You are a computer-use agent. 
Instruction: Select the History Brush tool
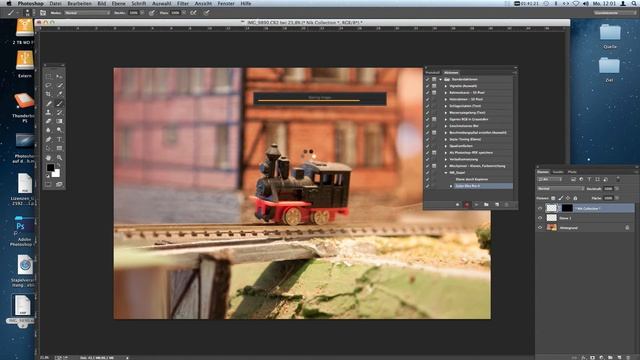point(60,112)
